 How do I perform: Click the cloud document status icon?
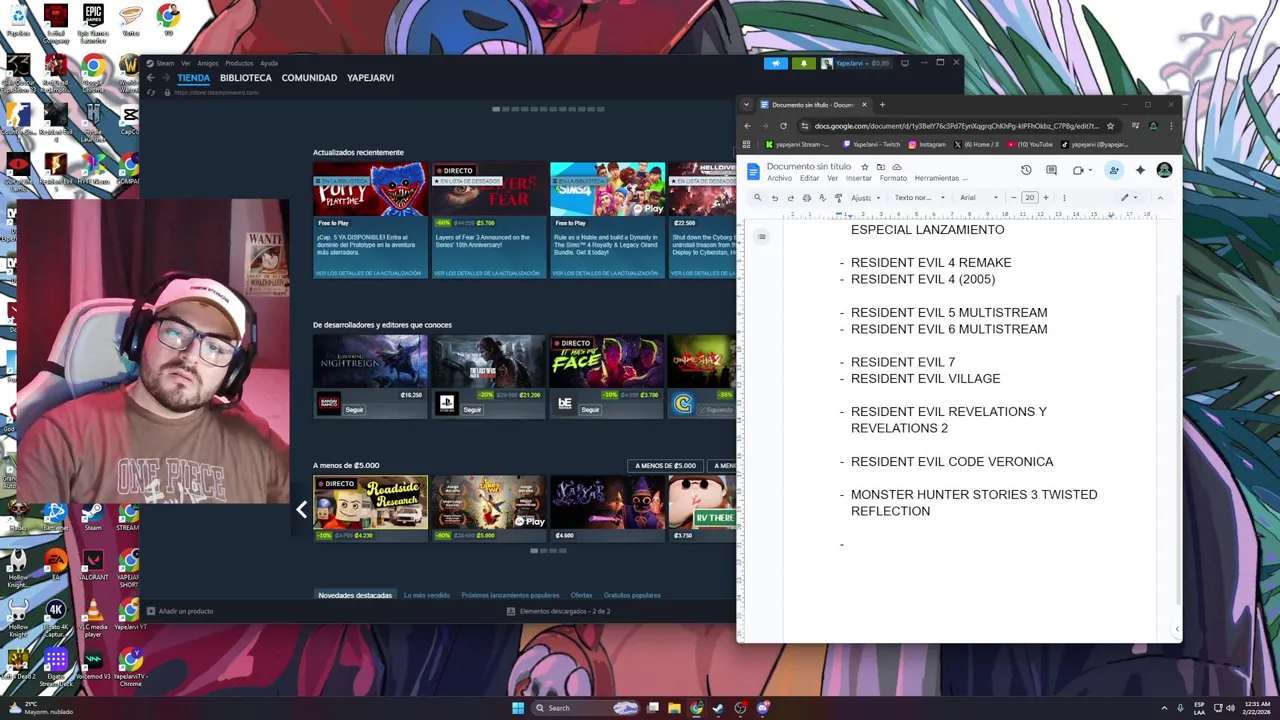tap(897, 167)
